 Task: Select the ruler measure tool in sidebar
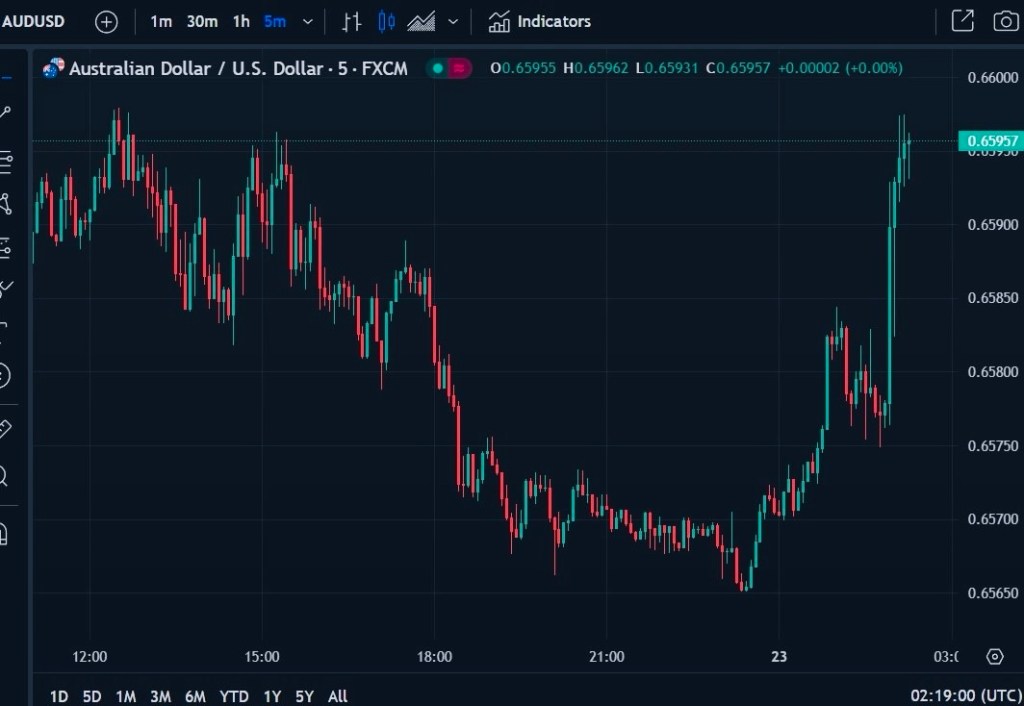5,429
